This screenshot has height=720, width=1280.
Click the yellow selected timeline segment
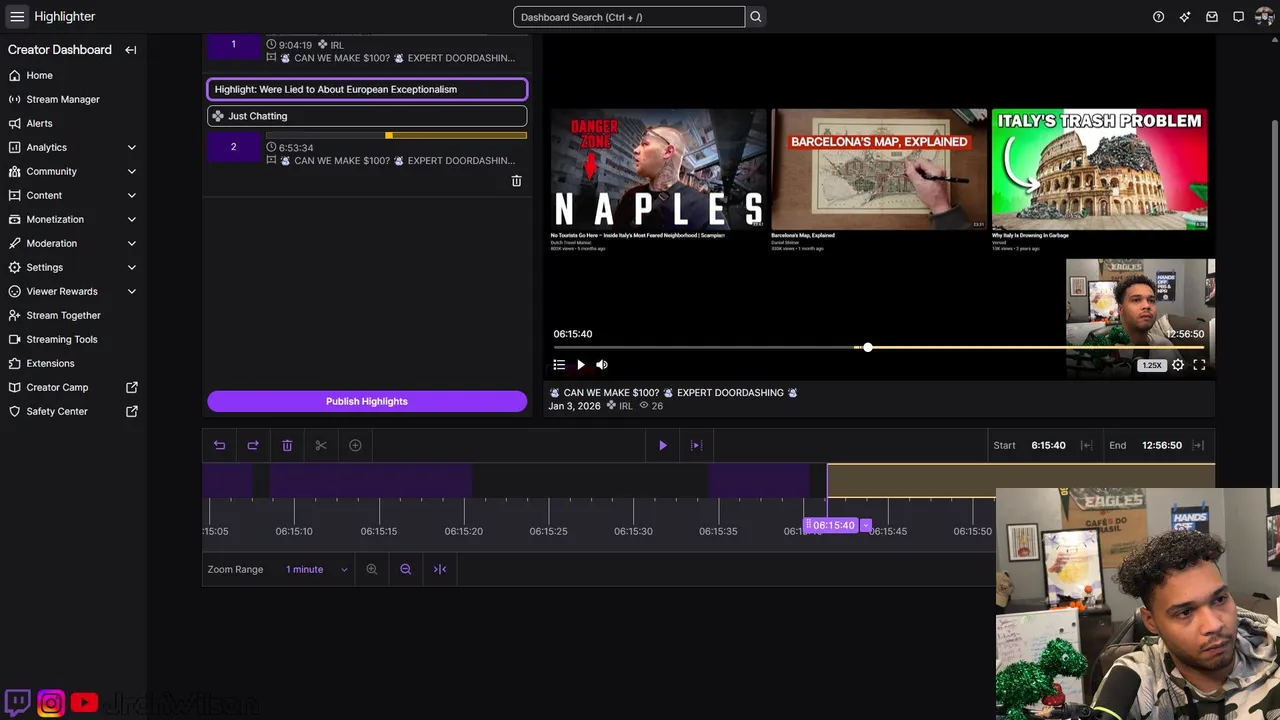(1021, 480)
